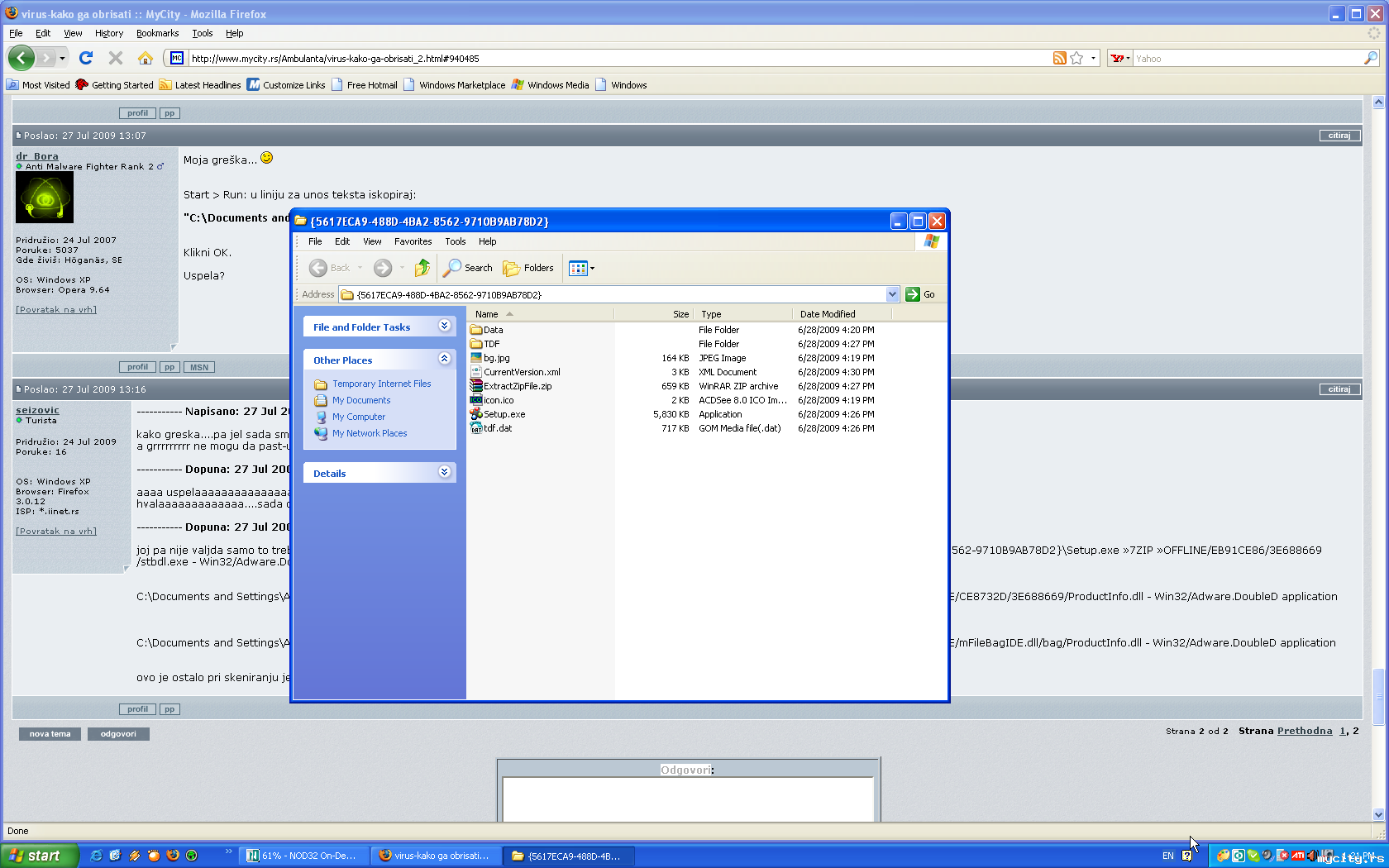Expand hidden quick launch icons chevron
This screenshot has width=1389, height=868.
tap(229, 851)
